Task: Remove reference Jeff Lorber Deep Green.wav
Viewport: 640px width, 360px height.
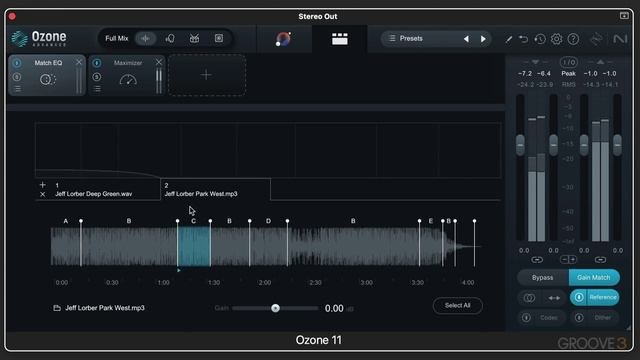Action: click(42, 194)
